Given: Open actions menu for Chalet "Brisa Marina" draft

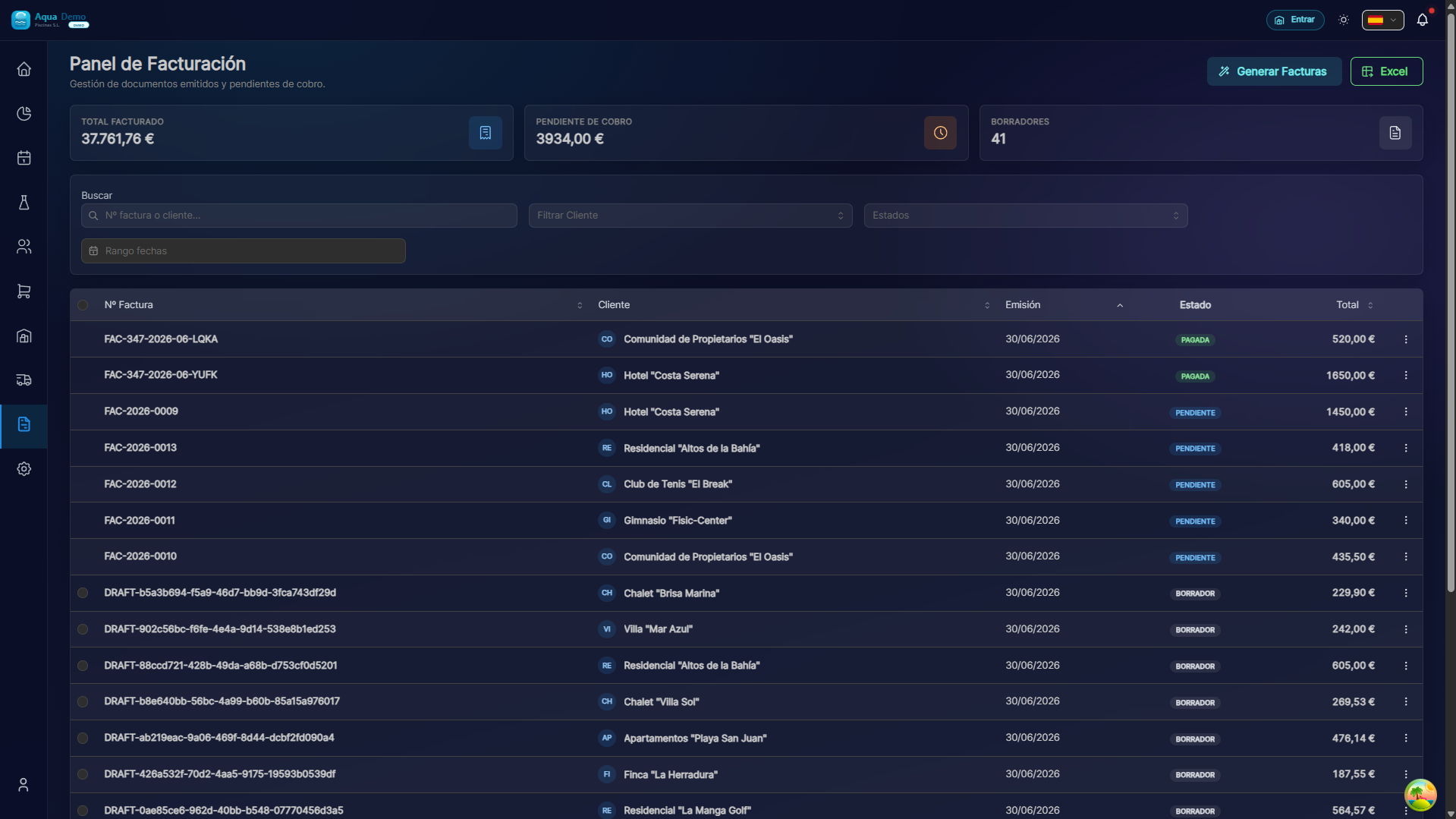Looking at the screenshot, I should [x=1405, y=593].
